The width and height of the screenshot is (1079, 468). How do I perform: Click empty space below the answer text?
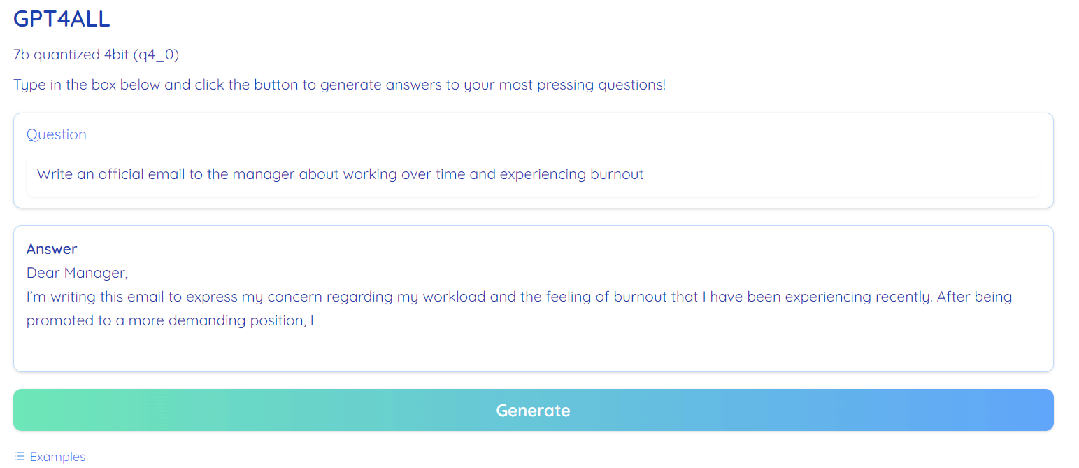click(532, 350)
